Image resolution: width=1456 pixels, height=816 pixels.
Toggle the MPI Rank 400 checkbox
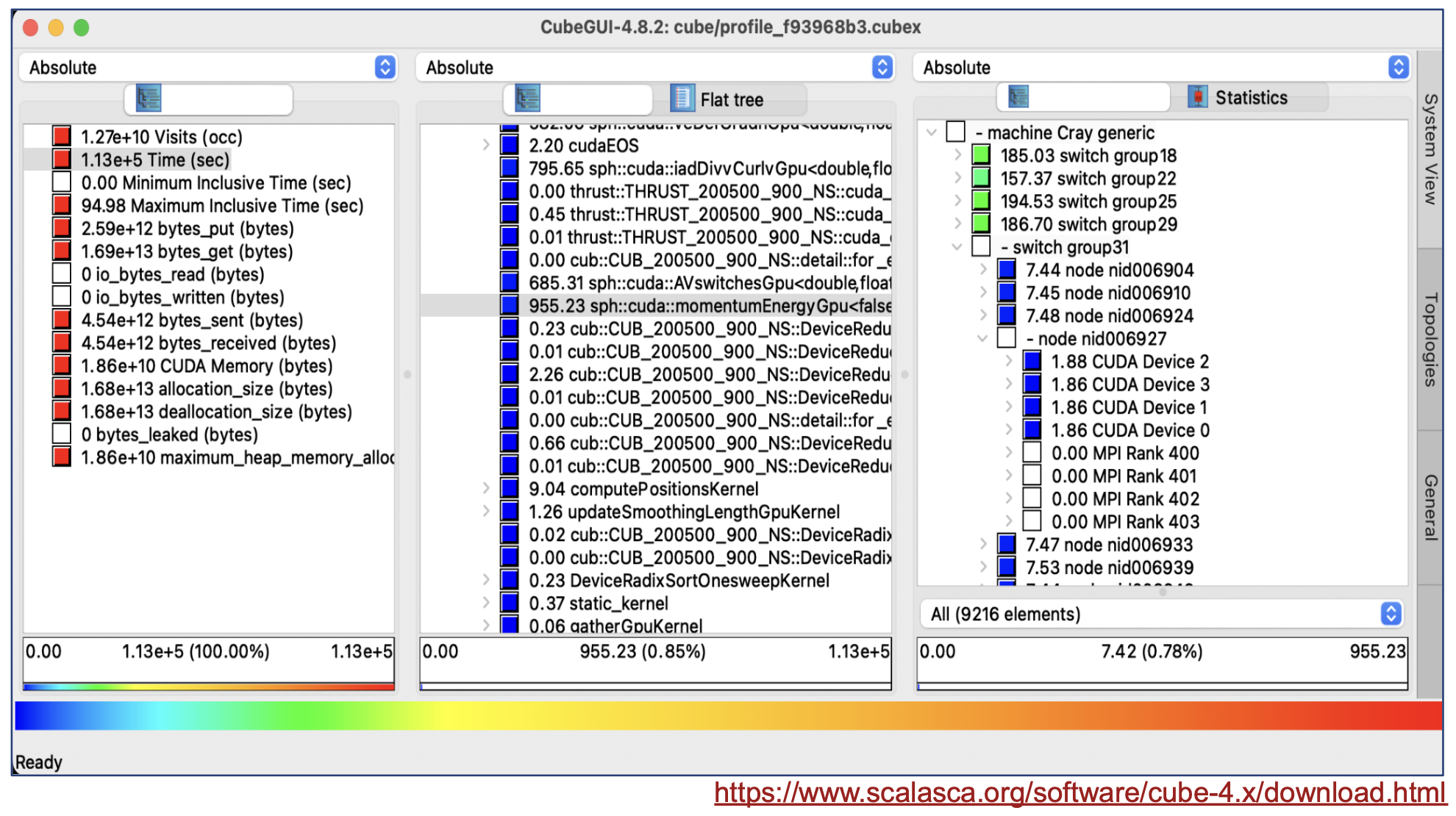(1032, 453)
